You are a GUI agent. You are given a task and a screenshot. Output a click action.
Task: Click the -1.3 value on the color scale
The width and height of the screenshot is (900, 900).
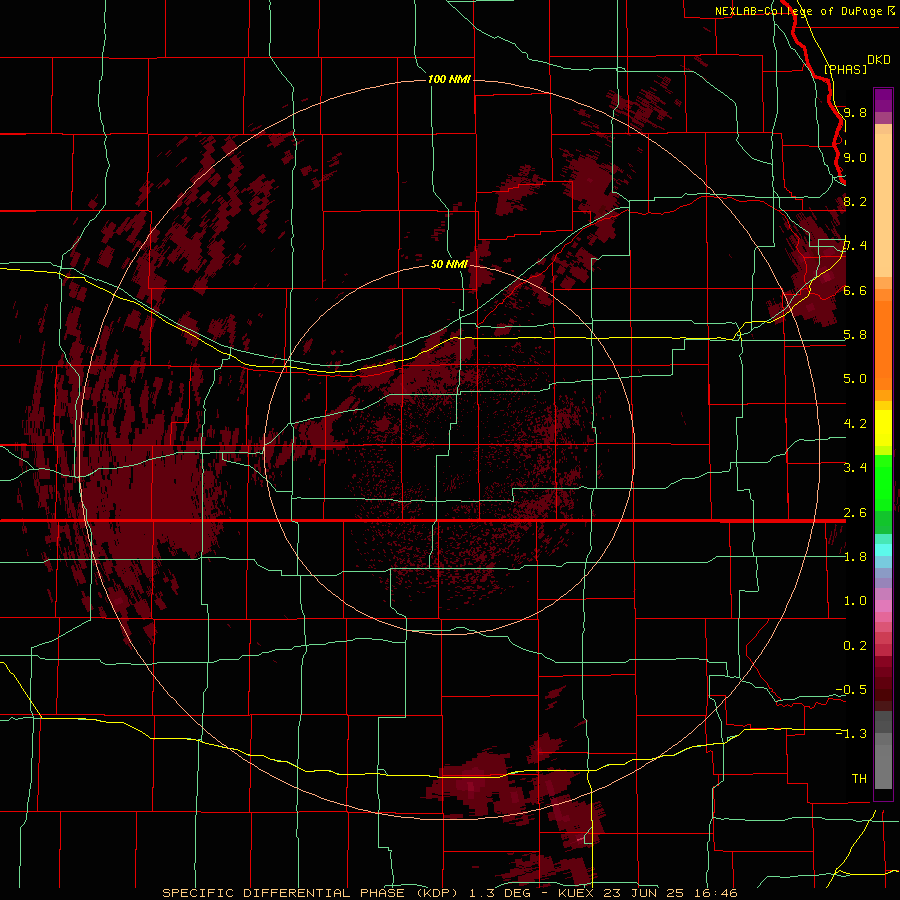(851, 734)
